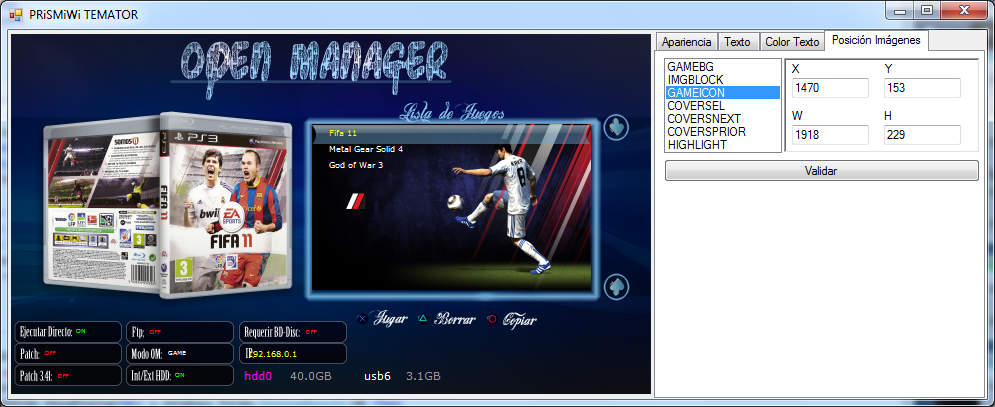The width and height of the screenshot is (995, 407).
Task: Click the W field showing 1918
Action: click(830, 135)
